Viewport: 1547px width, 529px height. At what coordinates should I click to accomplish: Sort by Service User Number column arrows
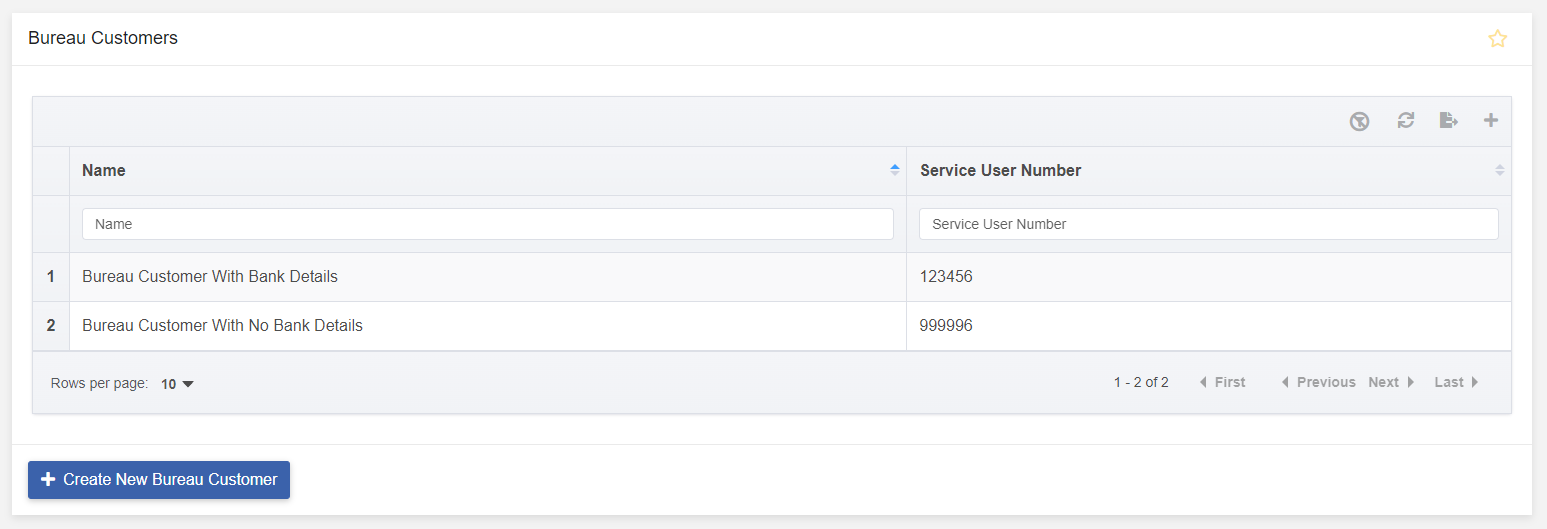click(x=1500, y=170)
